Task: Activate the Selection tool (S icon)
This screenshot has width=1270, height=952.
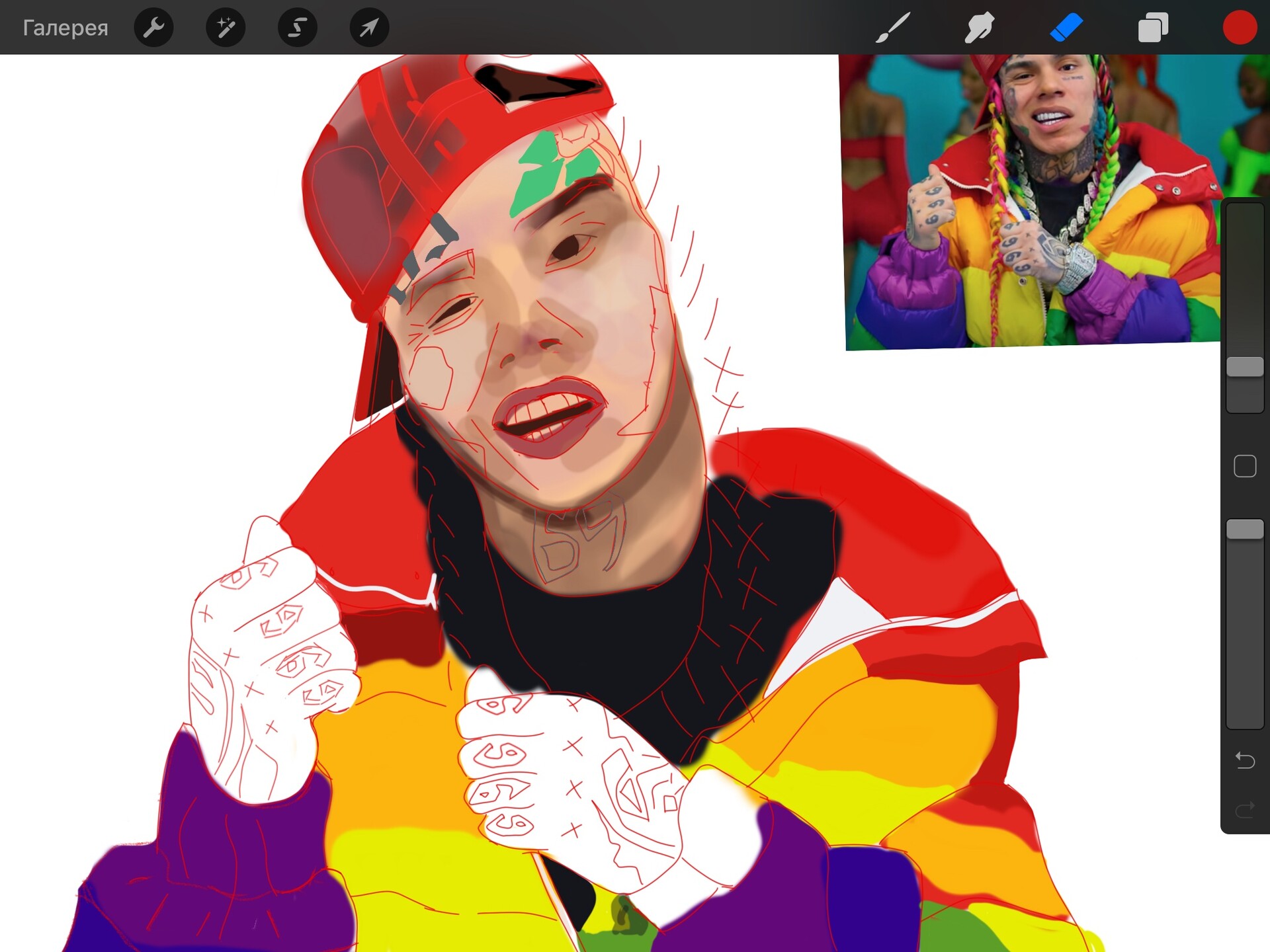Action: (x=298, y=27)
